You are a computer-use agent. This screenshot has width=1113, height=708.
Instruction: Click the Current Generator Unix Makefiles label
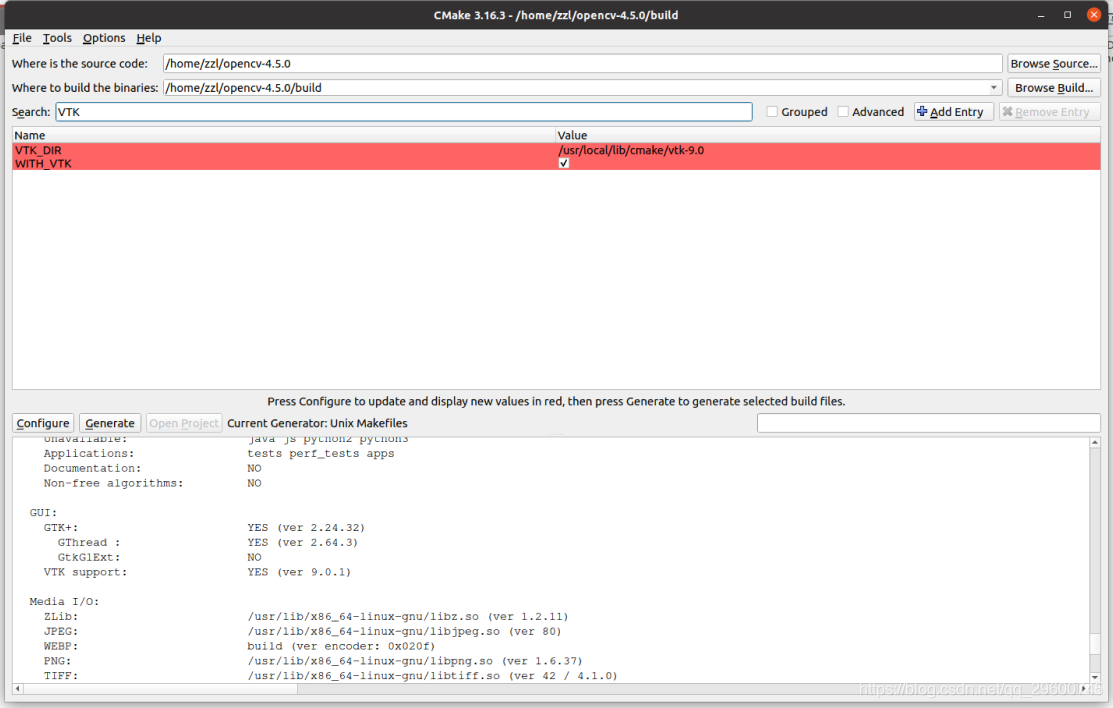(x=317, y=423)
